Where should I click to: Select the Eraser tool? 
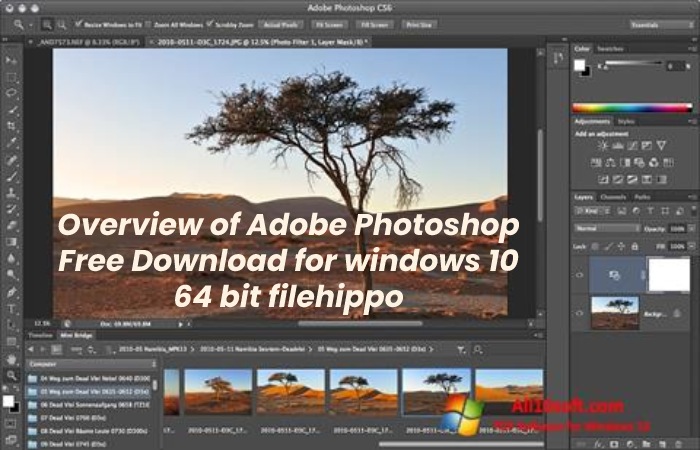tap(11, 225)
